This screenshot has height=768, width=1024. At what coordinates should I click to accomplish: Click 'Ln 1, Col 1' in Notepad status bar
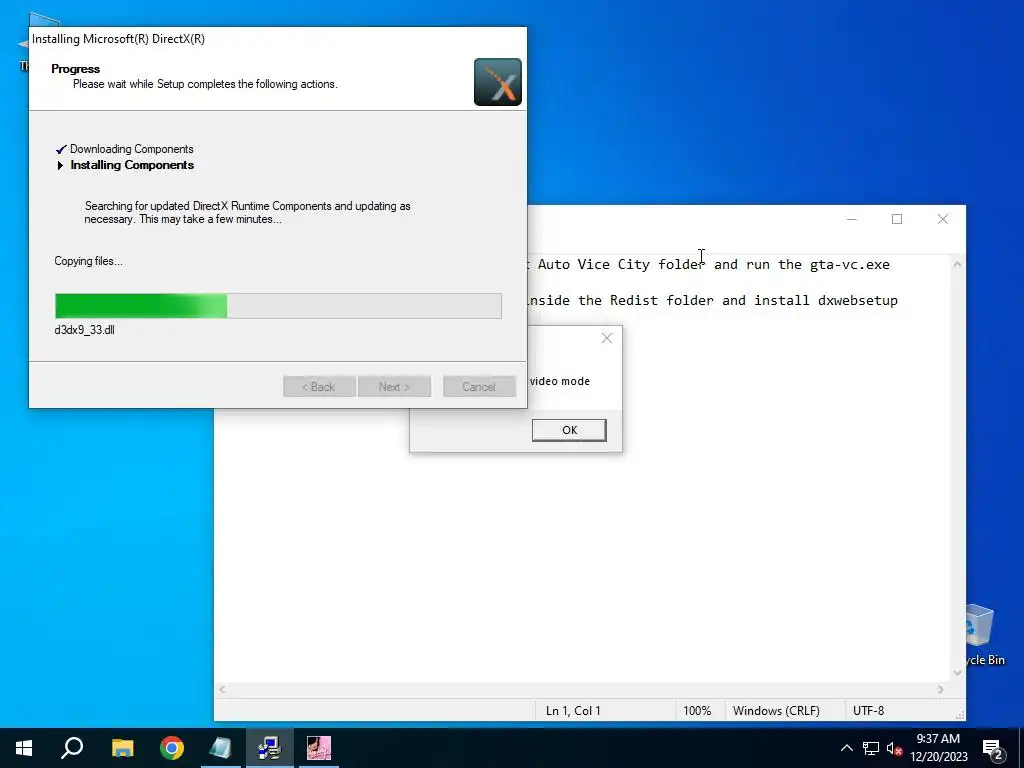pos(573,711)
